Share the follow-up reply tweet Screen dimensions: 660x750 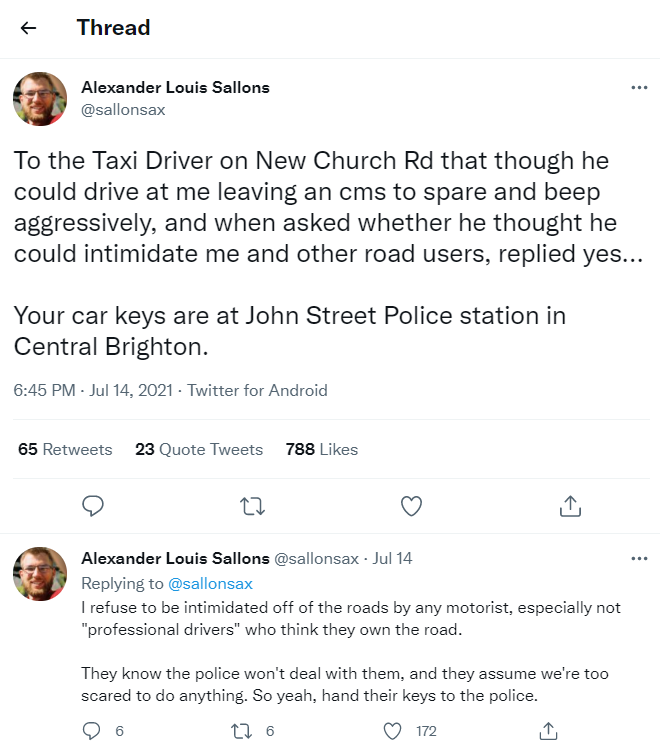coord(548,731)
